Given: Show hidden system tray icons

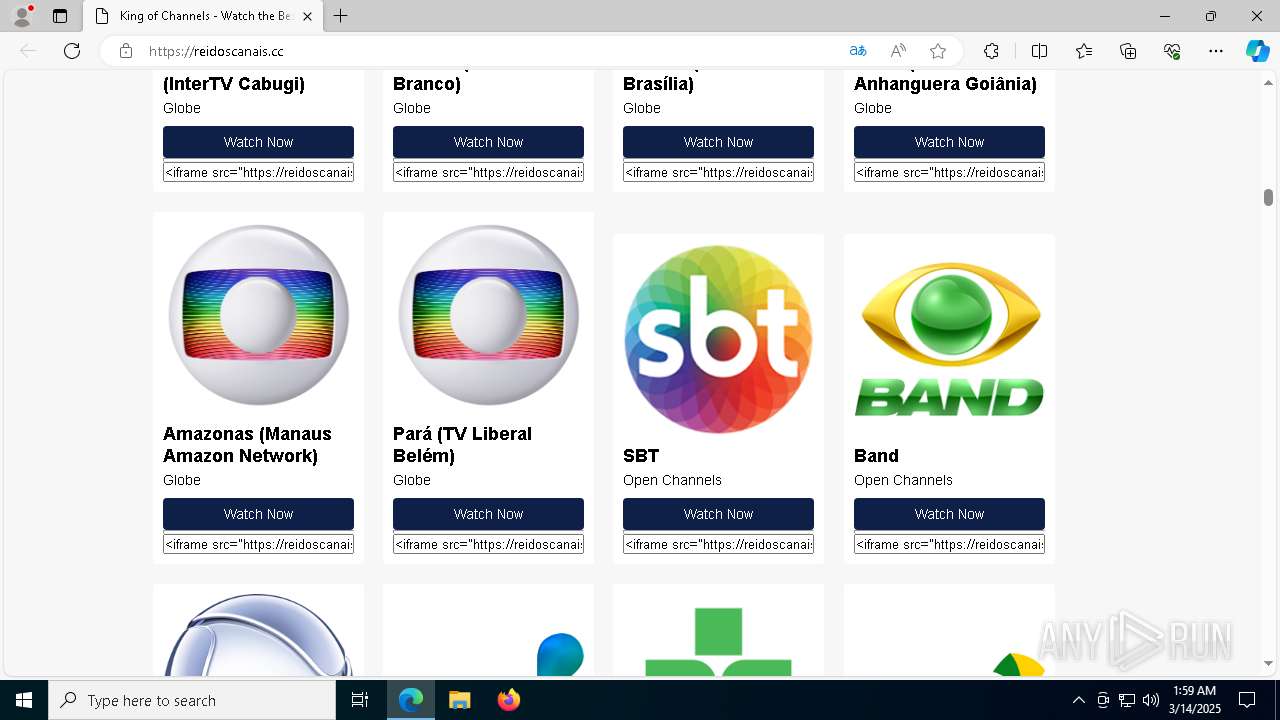Looking at the screenshot, I should point(1078,700).
